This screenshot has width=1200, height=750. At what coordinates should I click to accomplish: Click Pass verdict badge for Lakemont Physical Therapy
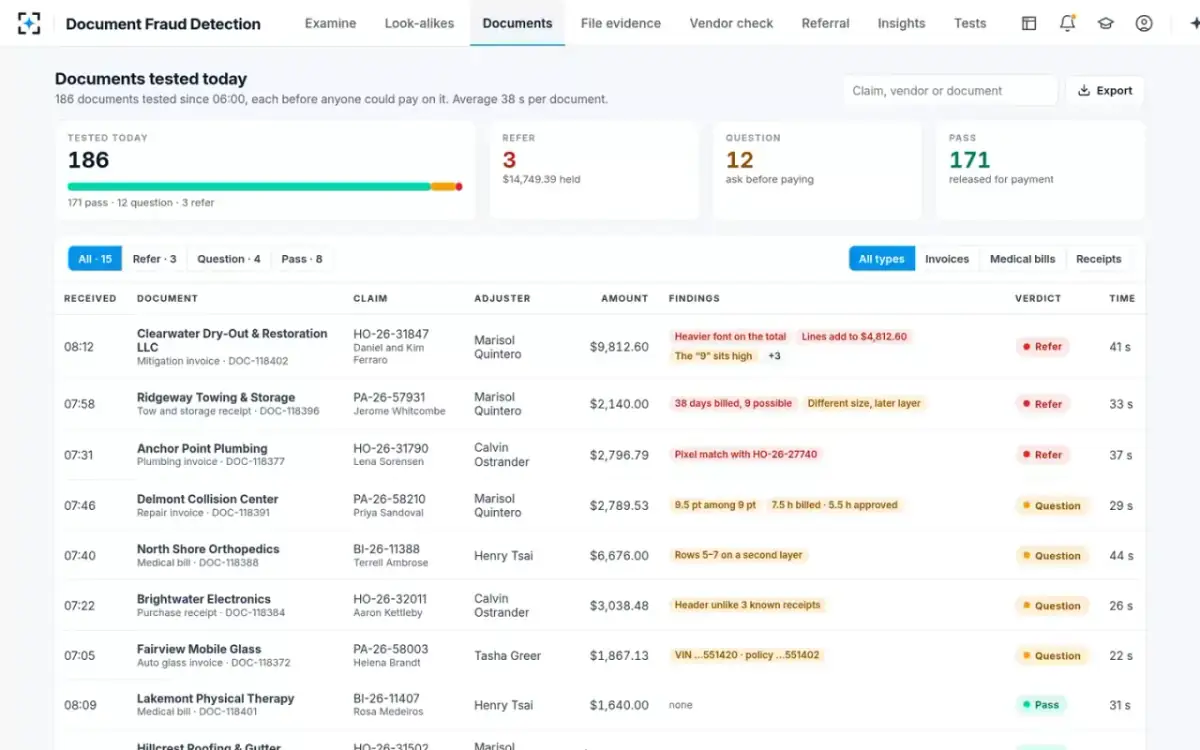pos(1041,705)
